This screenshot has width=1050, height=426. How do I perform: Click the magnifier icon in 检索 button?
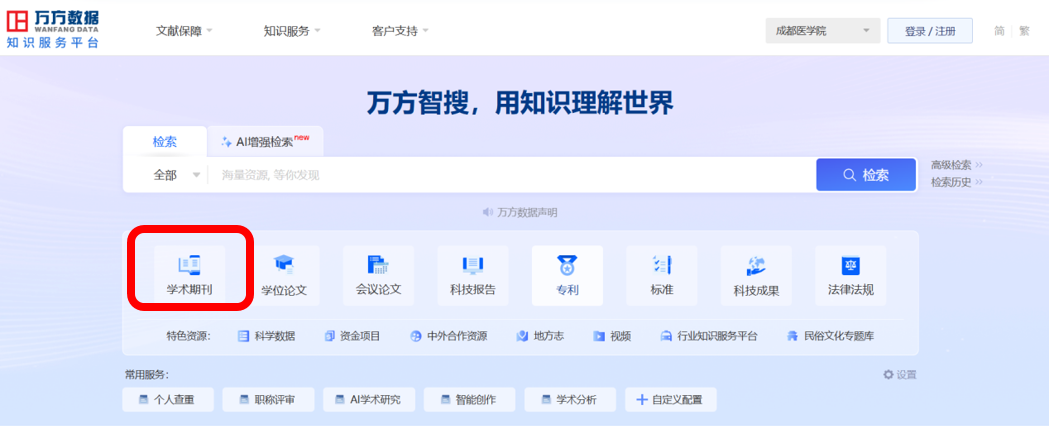tap(850, 175)
